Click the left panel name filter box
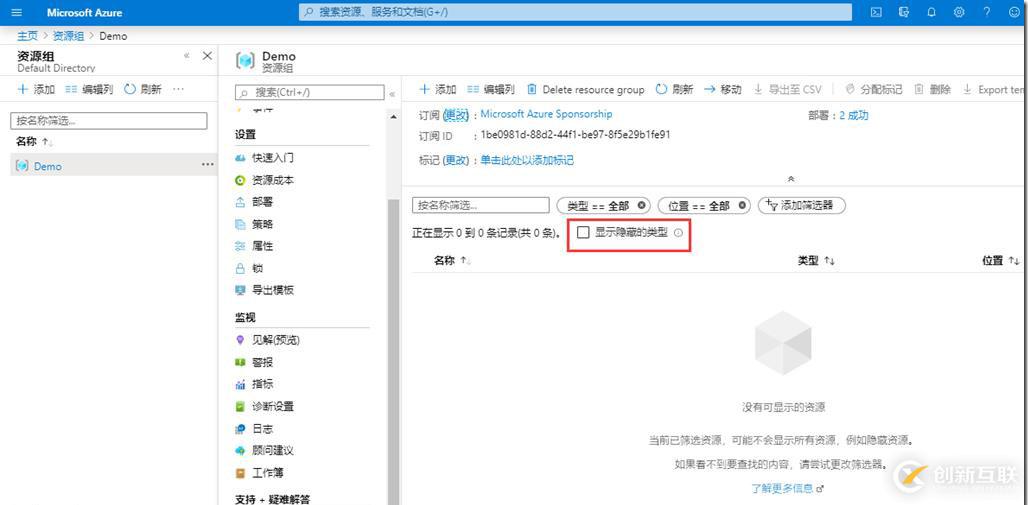 [109, 121]
